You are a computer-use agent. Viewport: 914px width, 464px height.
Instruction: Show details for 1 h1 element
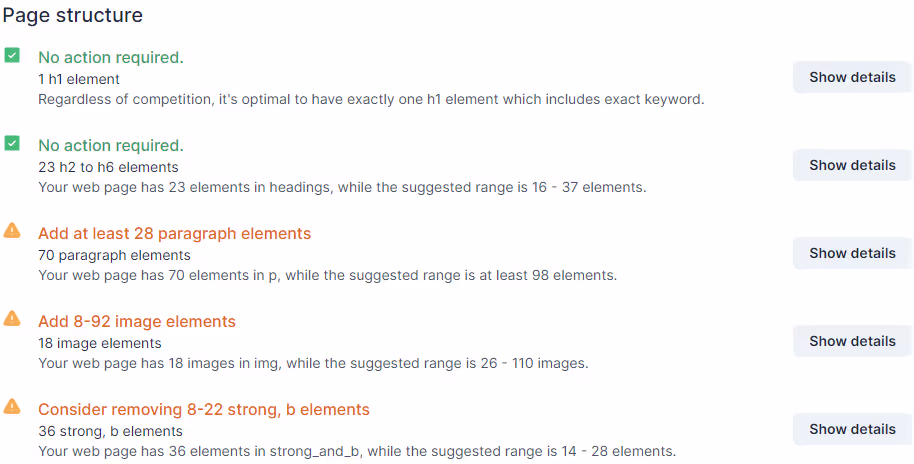pyautogui.click(x=852, y=77)
